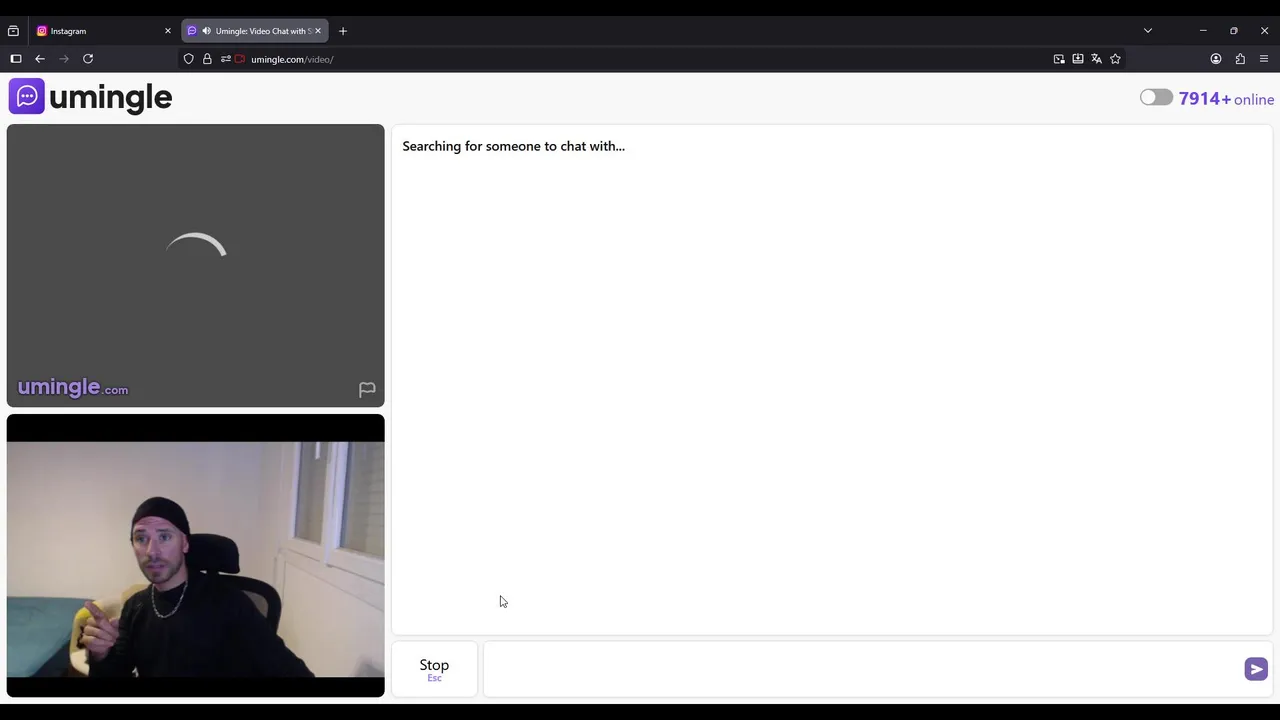View site security padlock info
This screenshot has width=1280, height=720.
coord(207,59)
